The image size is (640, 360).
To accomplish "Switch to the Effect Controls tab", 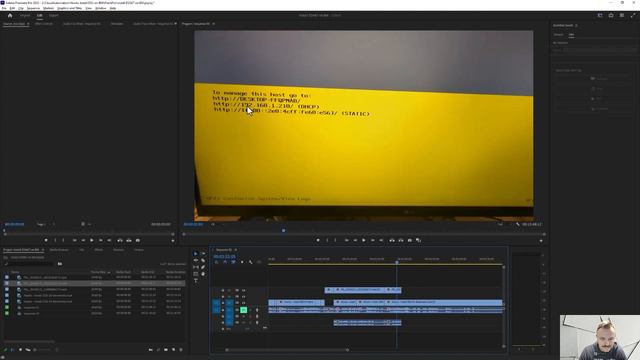I will [x=44, y=24].
